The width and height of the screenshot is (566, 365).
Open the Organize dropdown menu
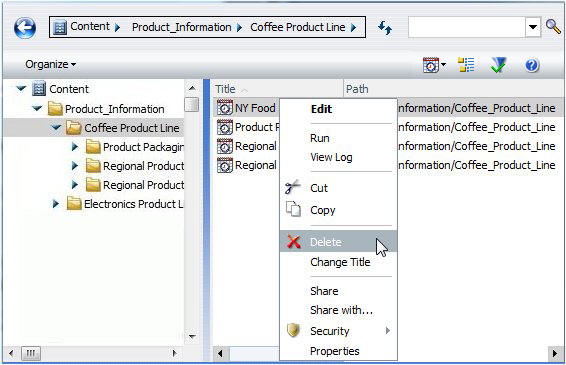(51, 65)
